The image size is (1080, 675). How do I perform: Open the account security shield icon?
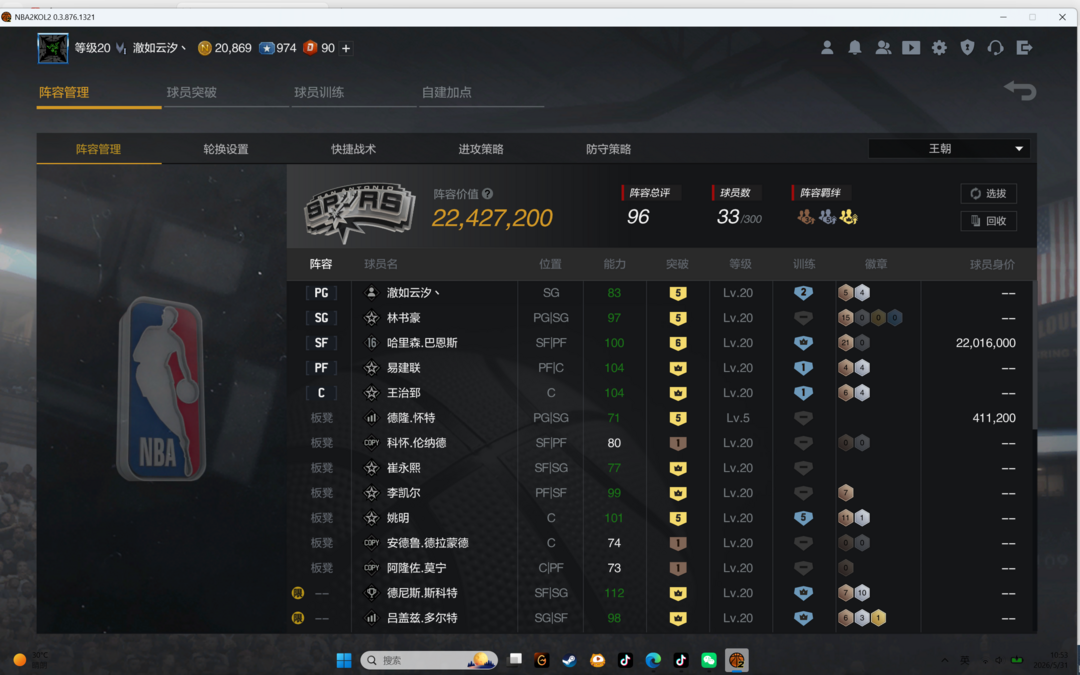(967, 48)
